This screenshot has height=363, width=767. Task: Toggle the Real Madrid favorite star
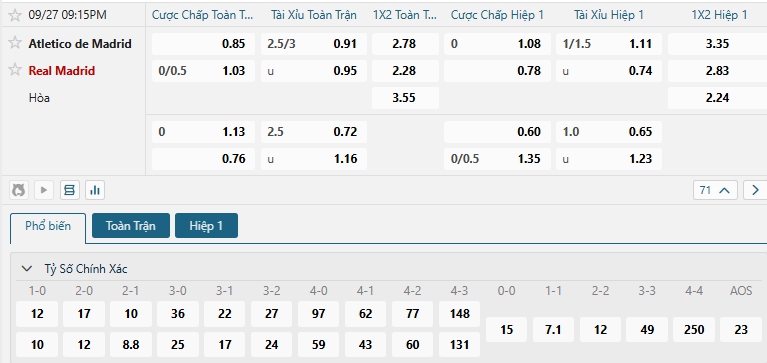(x=15, y=69)
